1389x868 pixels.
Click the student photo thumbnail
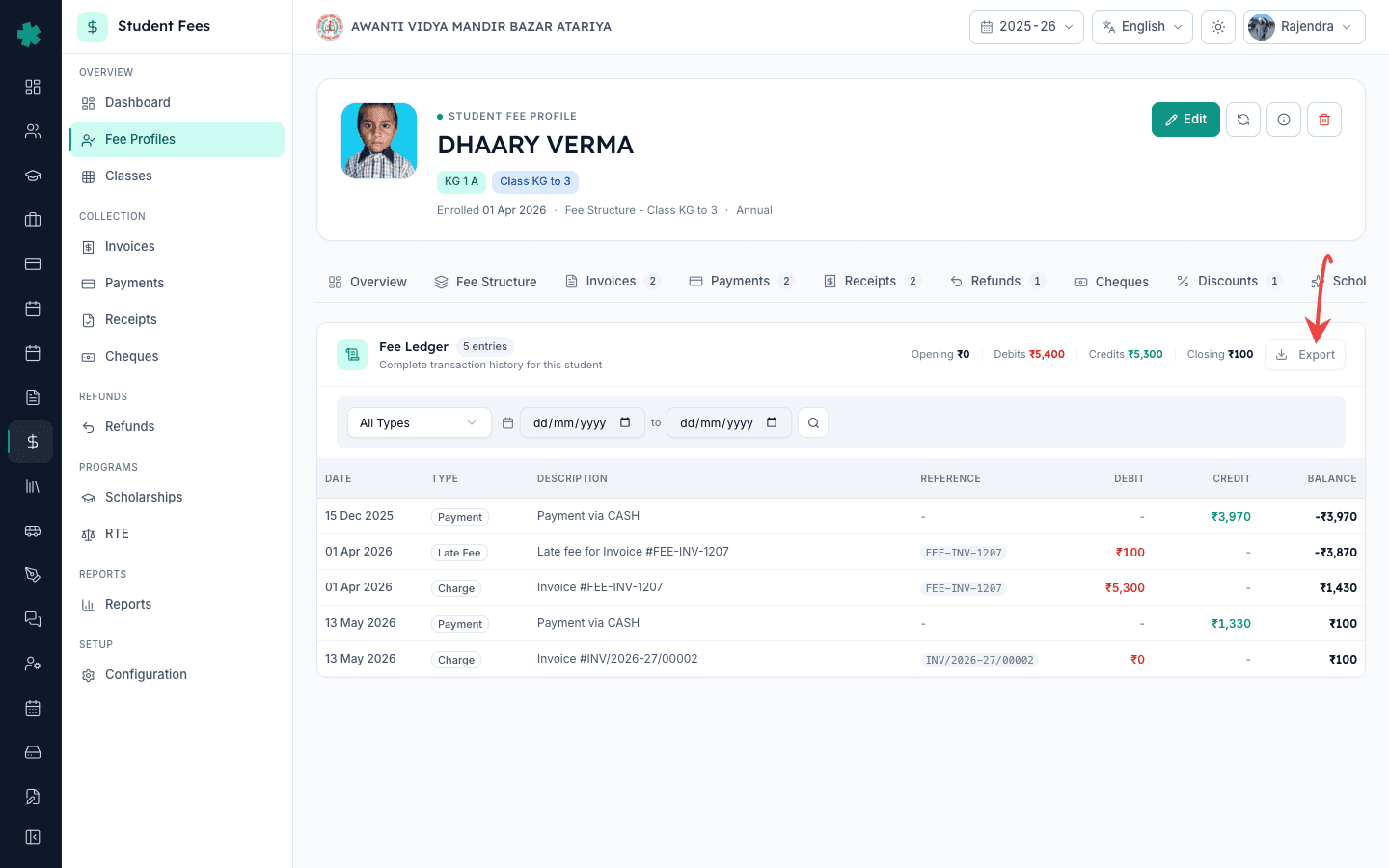379,141
